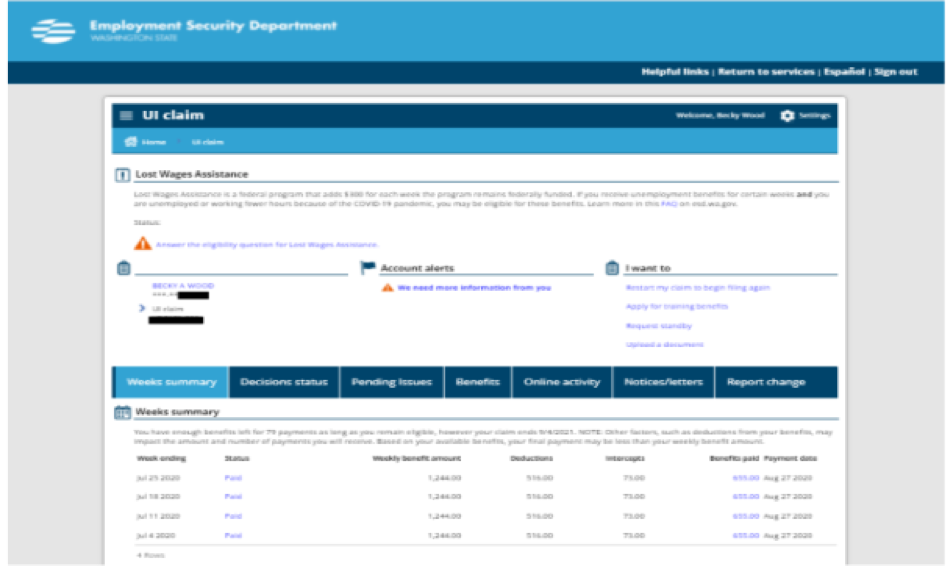Open the Notices/letters tab
952x581 pixels.
pos(663,382)
